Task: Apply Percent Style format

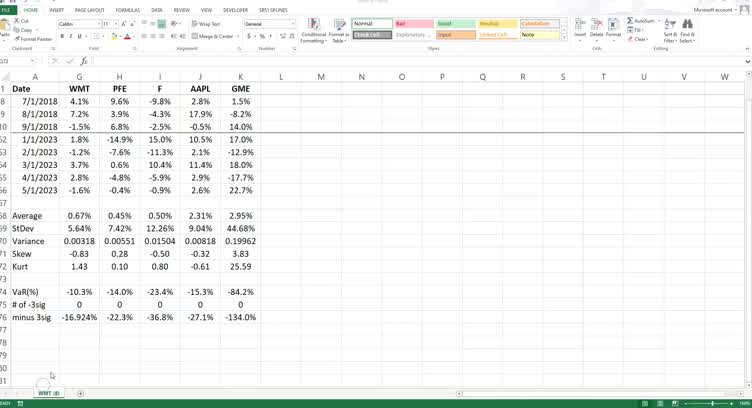Action: point(262,36)
